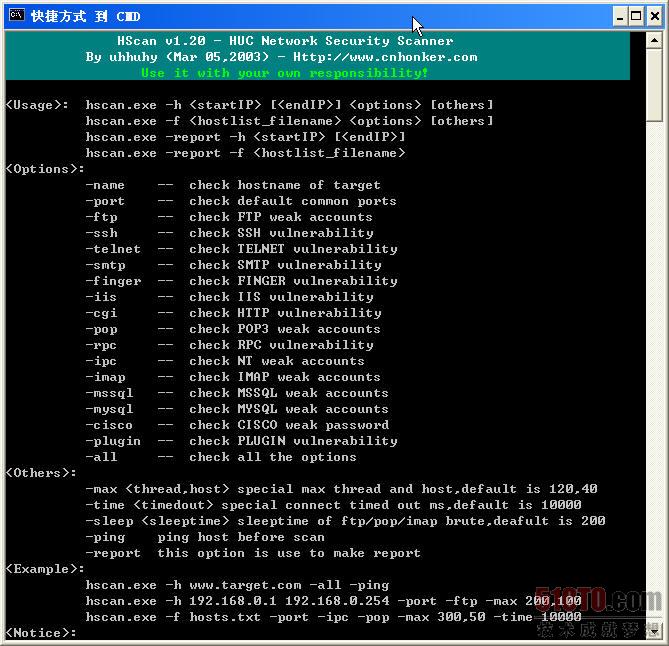The image size is (669, 646).
Task: Click the CMD system menu icon in title bar
Action: point(17,15)
